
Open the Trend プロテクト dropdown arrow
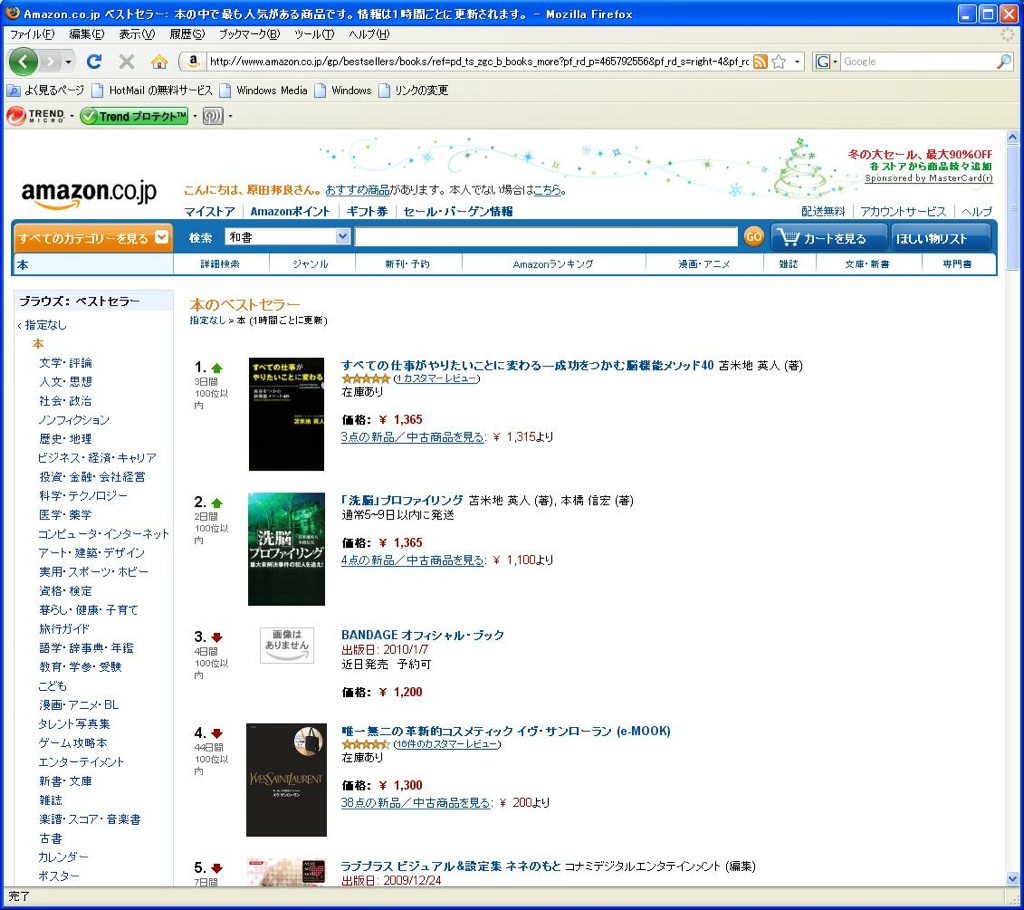click(195, 116)
